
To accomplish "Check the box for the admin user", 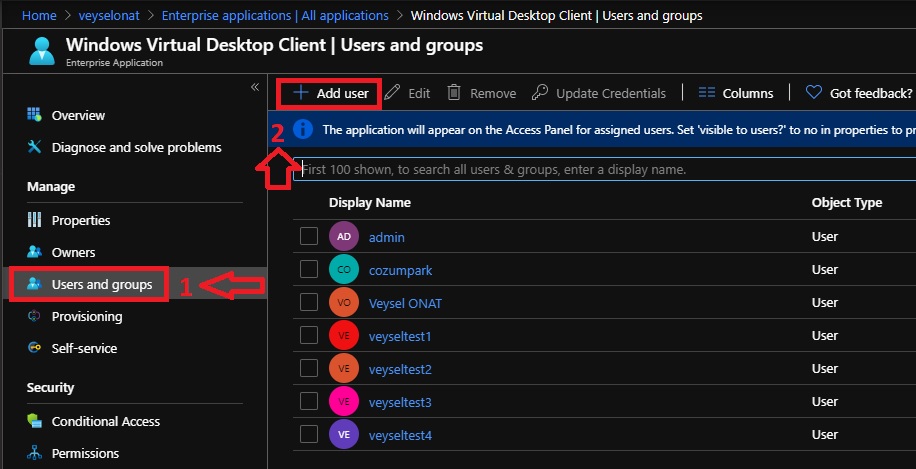I will point(308,237).
